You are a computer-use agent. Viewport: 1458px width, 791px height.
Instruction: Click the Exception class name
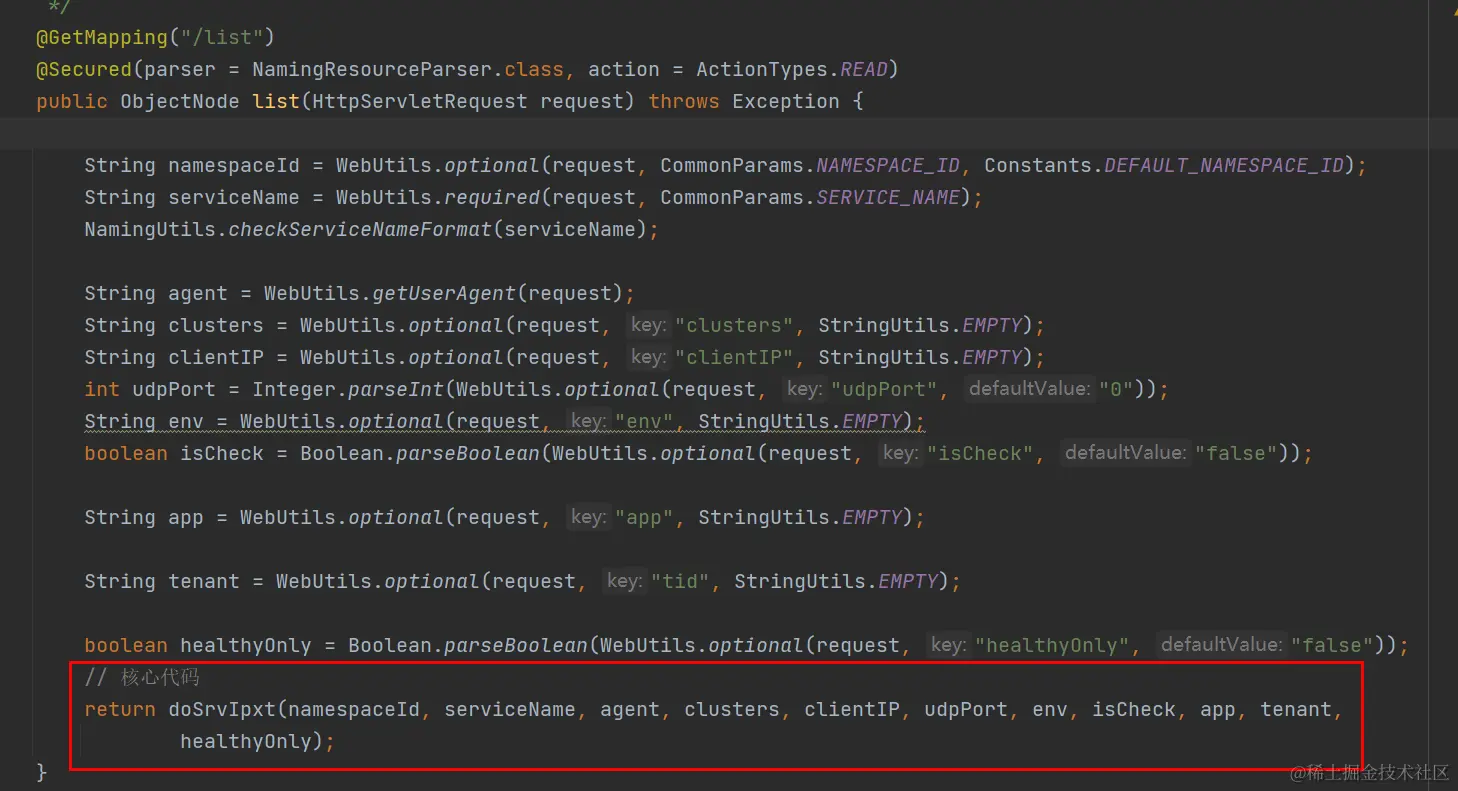click(786, 101)
